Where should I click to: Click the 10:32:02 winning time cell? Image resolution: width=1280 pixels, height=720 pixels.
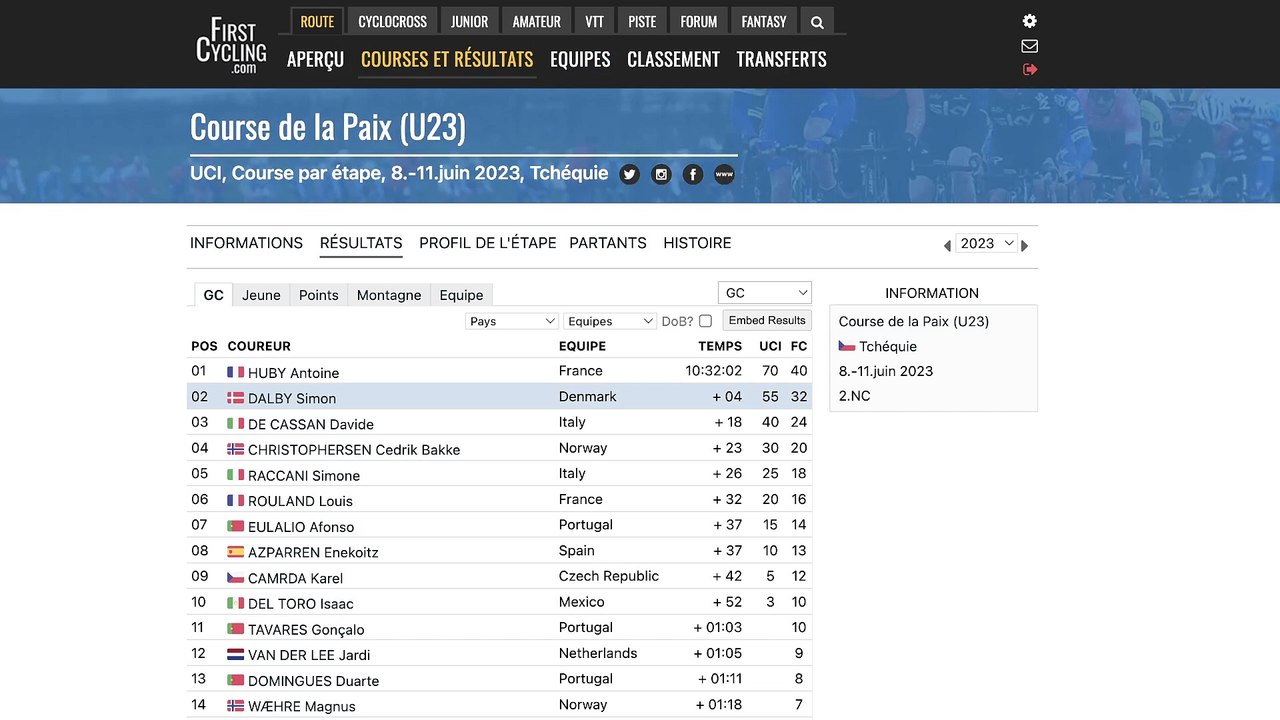[713, 371]
